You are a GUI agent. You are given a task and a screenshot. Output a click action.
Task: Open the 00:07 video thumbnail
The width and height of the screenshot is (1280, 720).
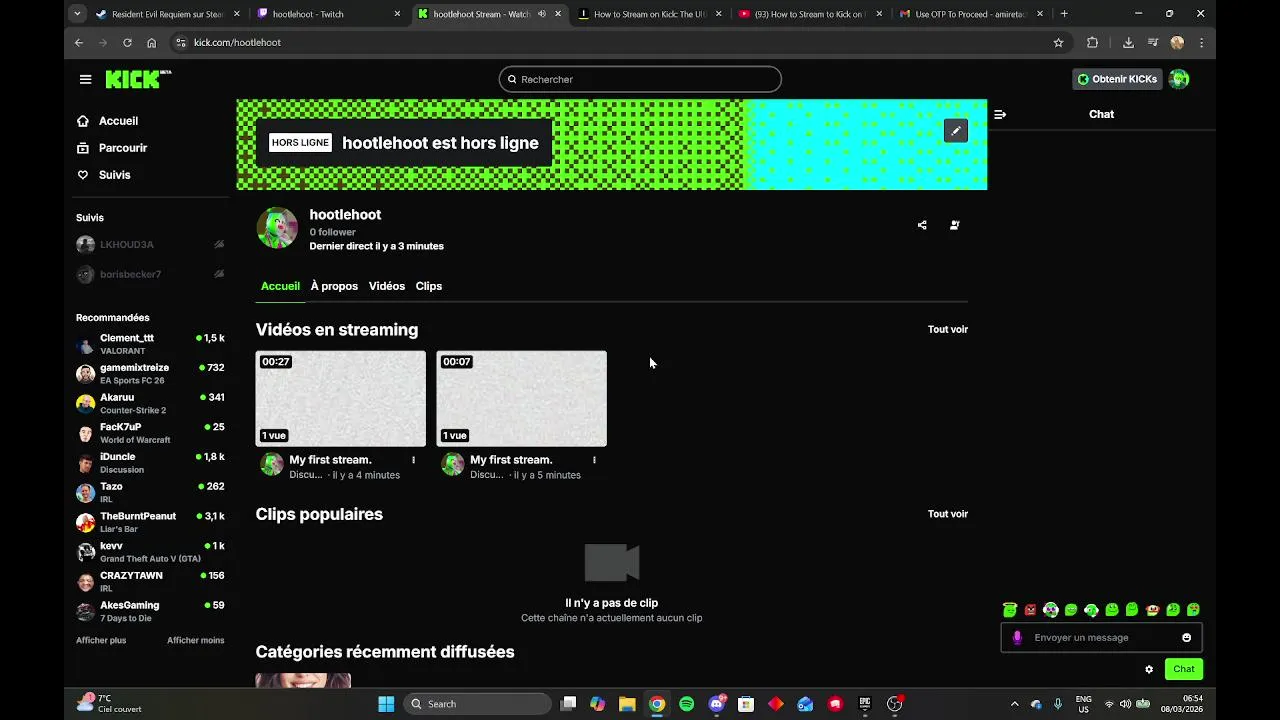[522, 398]
